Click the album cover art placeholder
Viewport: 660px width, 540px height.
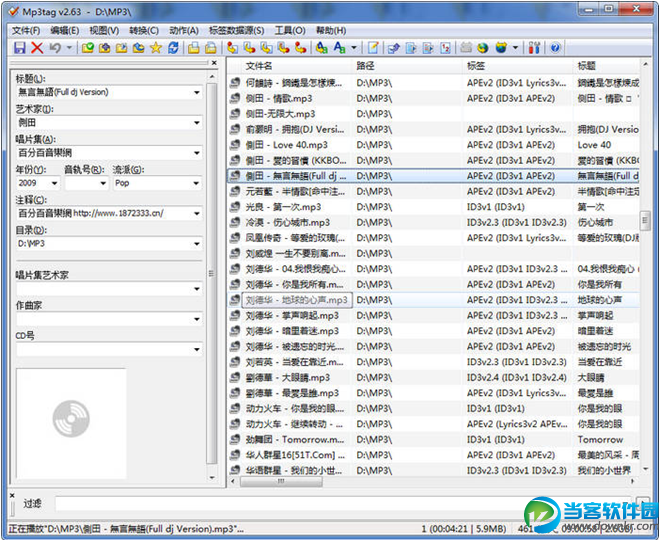click(71, 423)
